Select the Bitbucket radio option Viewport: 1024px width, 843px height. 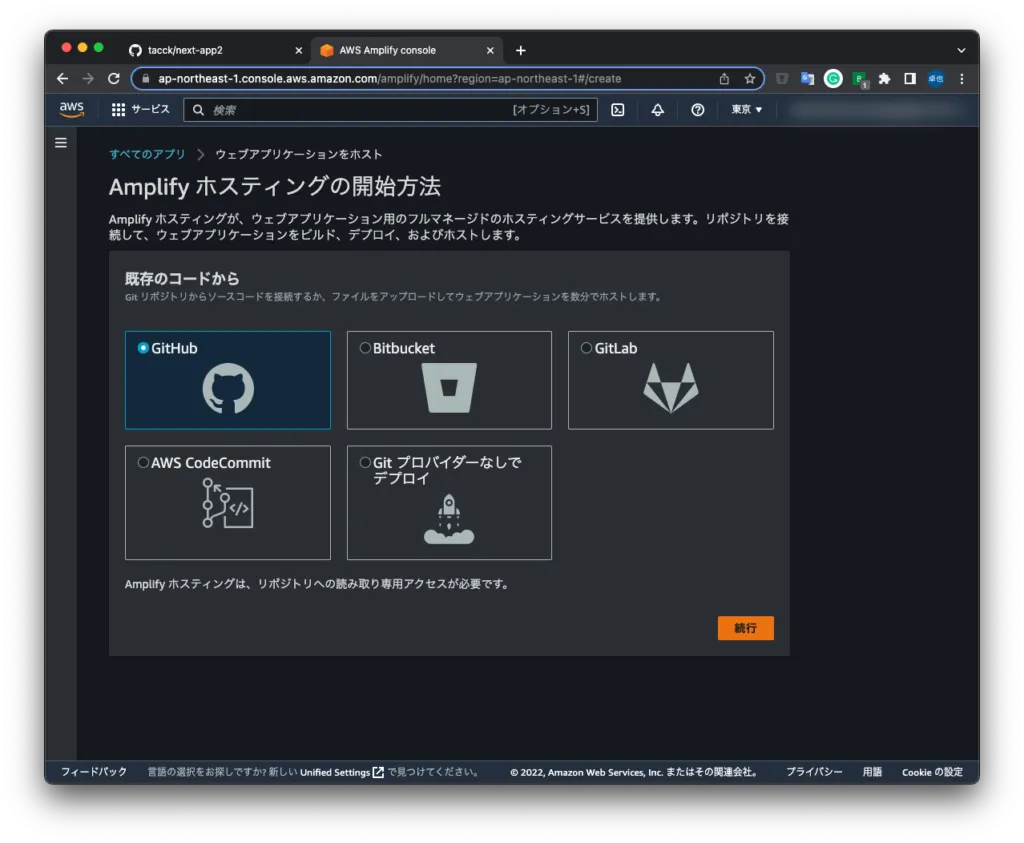[x=365, y=348]
